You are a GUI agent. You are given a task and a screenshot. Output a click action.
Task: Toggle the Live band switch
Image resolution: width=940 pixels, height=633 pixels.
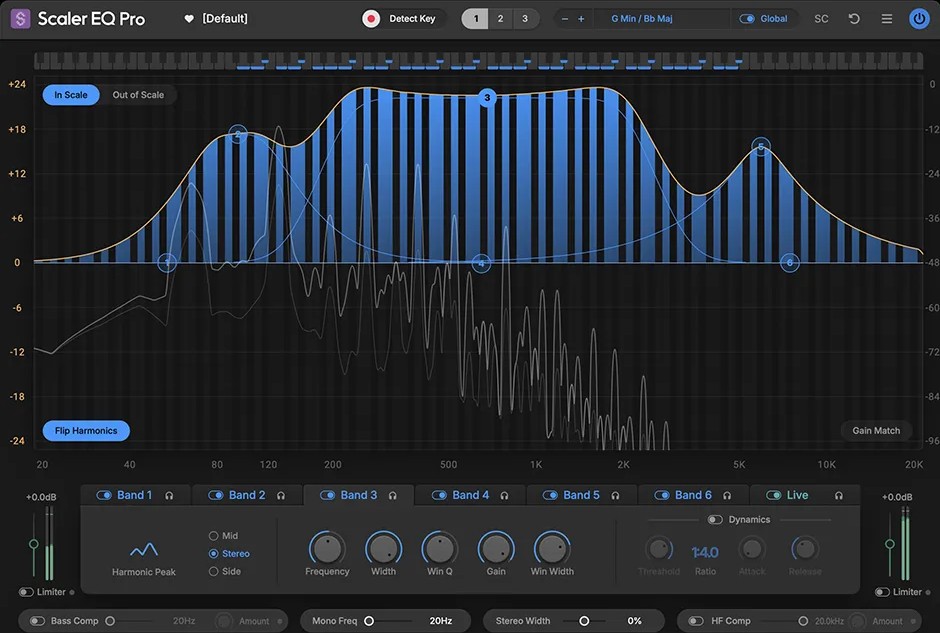(x=773, y=495)
